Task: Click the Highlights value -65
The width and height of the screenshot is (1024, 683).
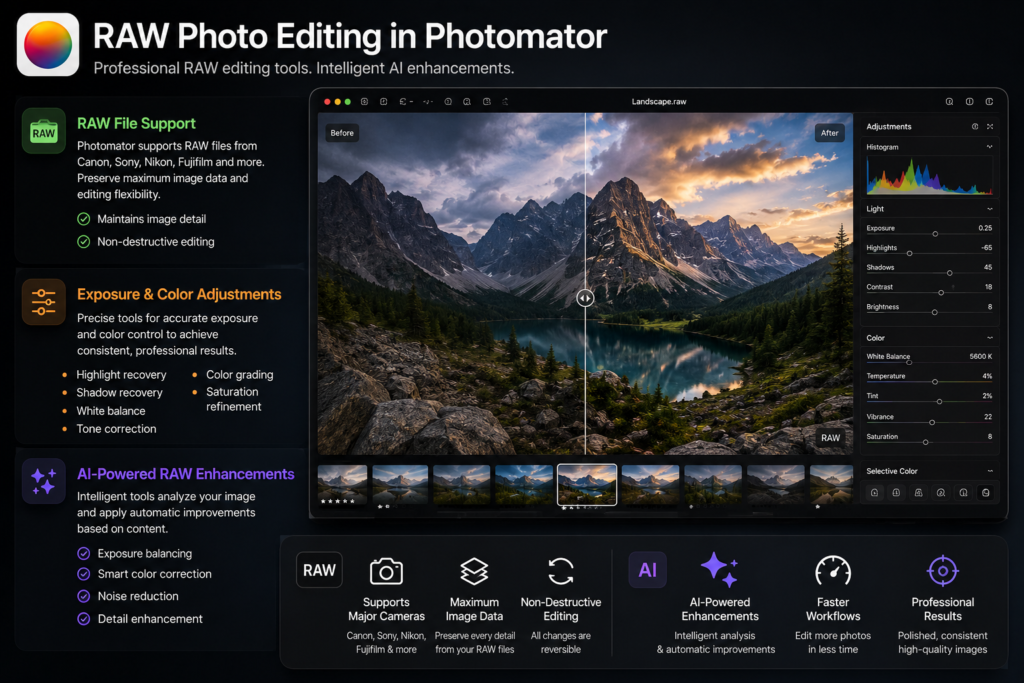Action: [x=986, y=247]
